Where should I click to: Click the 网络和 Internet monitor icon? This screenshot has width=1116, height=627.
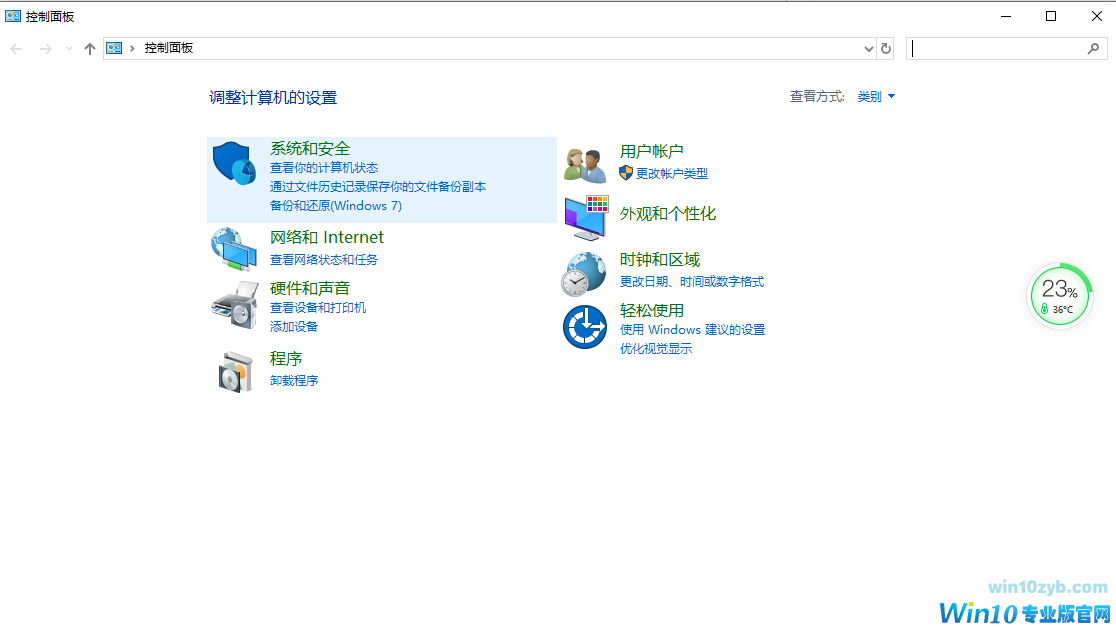click(234, 250)
